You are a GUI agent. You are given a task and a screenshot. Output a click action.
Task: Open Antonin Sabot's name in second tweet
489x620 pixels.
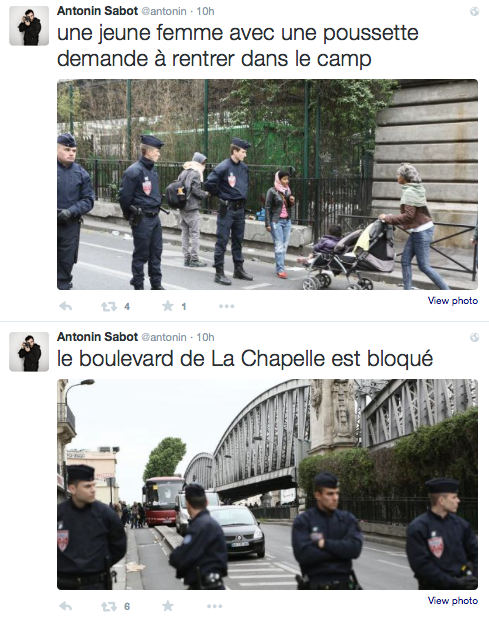coord(97,336)
